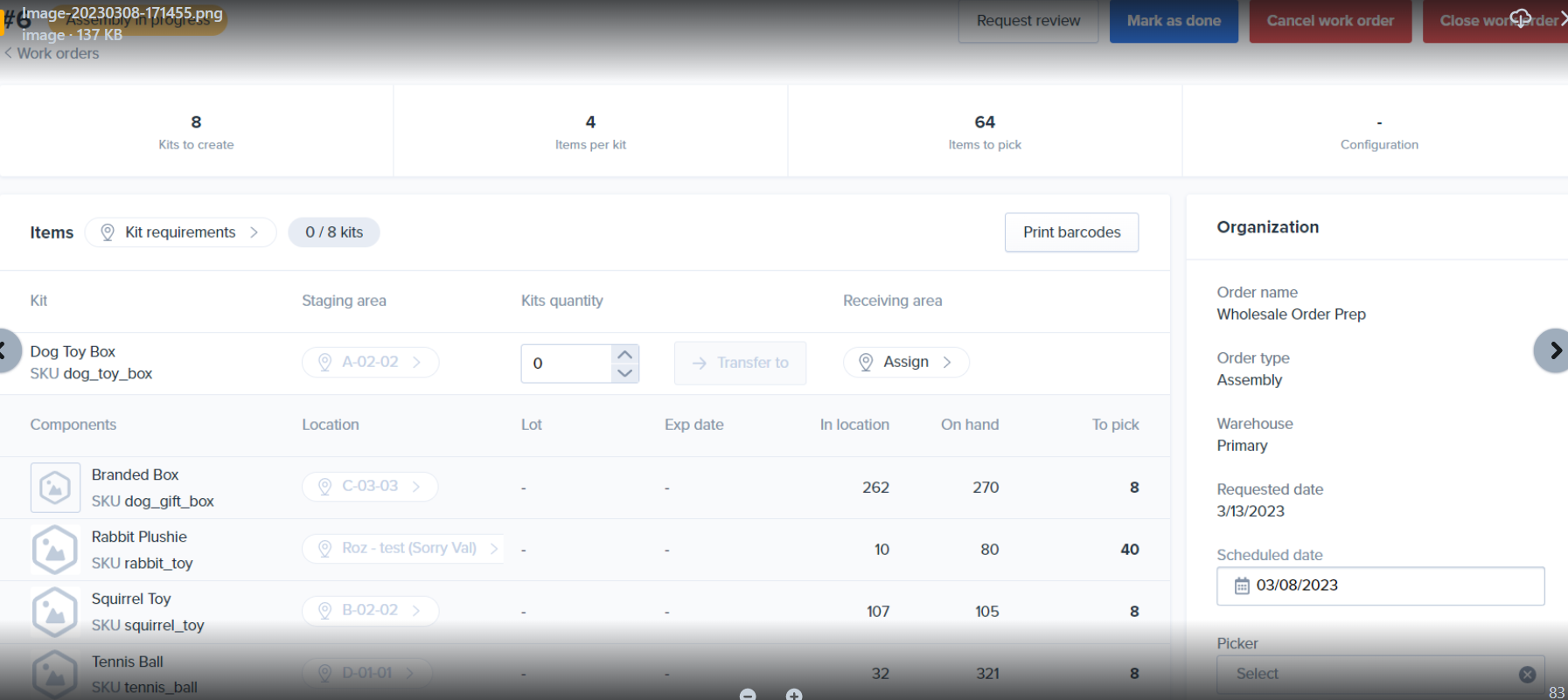Increase kits quantity with the up arrow
This screenshot has width=1568, height=700.
point(624,354)
